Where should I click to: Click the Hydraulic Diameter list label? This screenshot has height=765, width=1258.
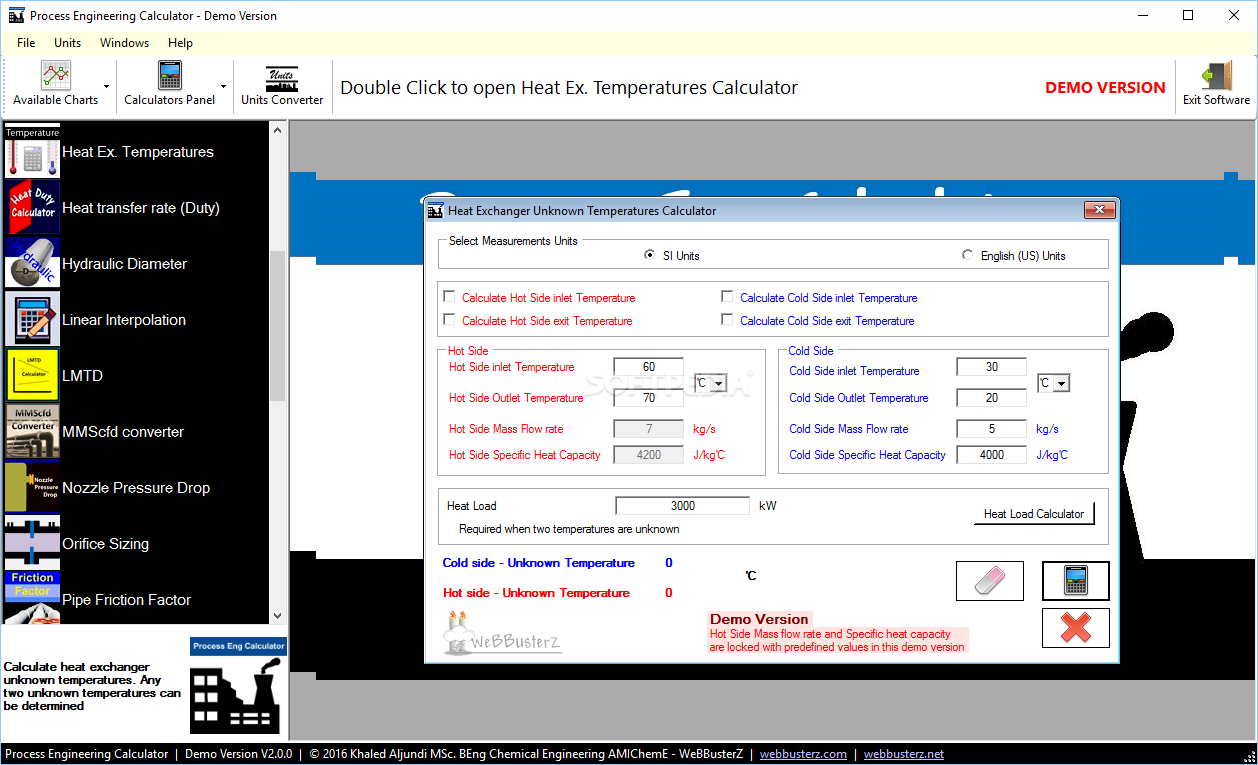pyautogui.click(x=125, y=264)
